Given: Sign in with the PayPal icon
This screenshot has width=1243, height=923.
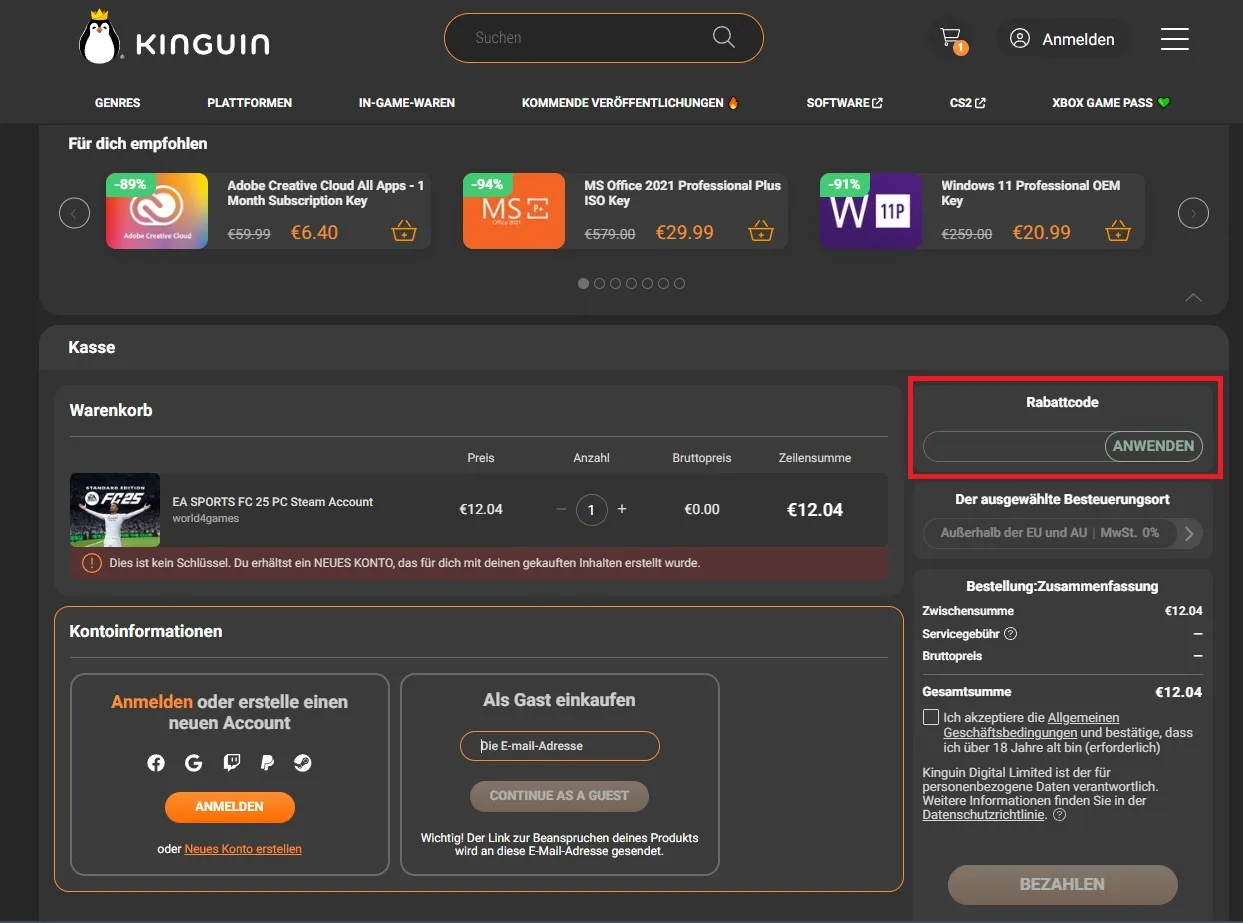Looking at the screenshot, I should pos(266,762).
